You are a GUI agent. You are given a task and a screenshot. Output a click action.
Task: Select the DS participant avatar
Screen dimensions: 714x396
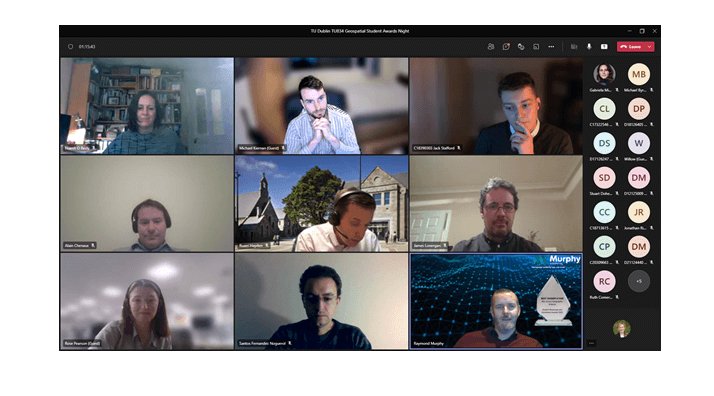click(x=604, y=143)
